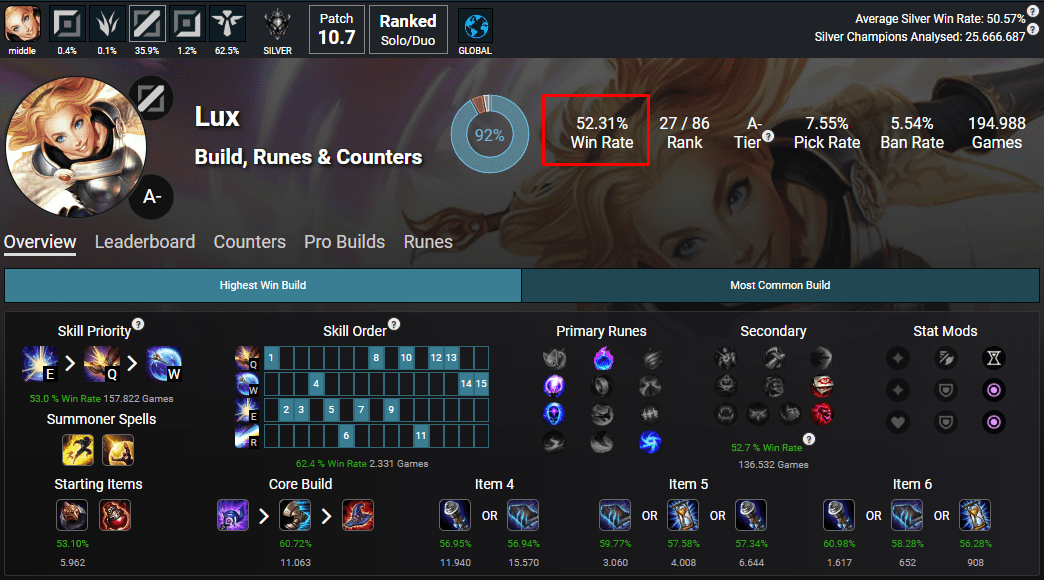This screenshot has width=1044, height=580.
Task: Click the 7.55% Pick Rate stat
Action: pos(827,133)
